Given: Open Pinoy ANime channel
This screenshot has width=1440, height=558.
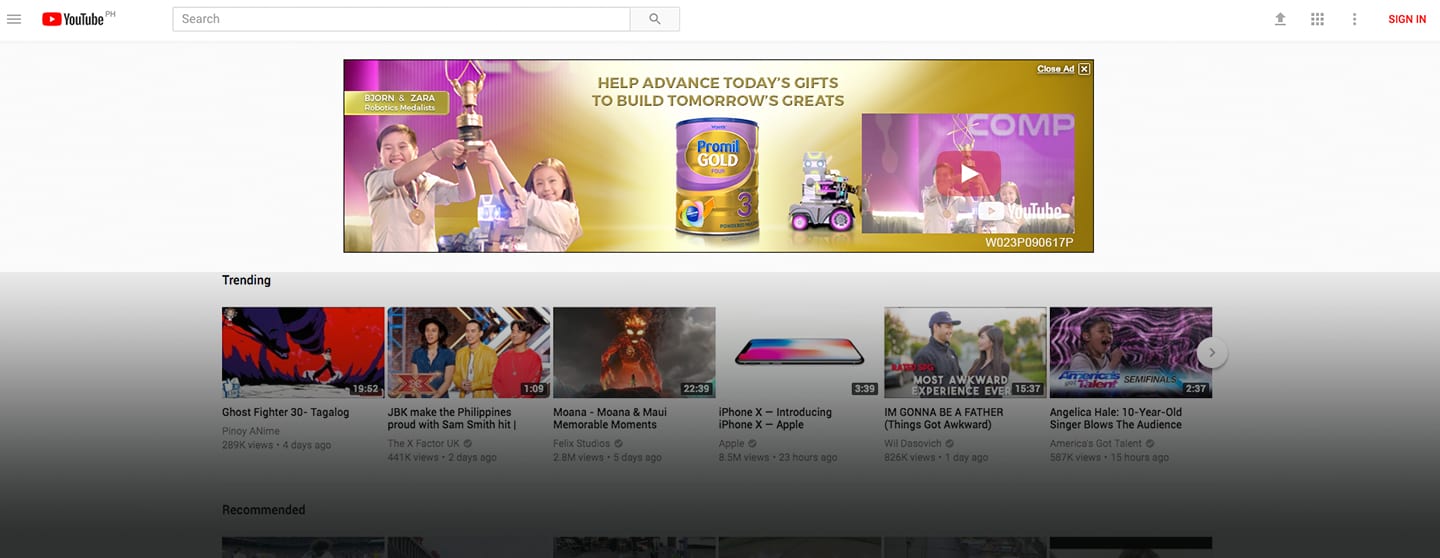Looking at the screenshot, I should click(251, 431).
